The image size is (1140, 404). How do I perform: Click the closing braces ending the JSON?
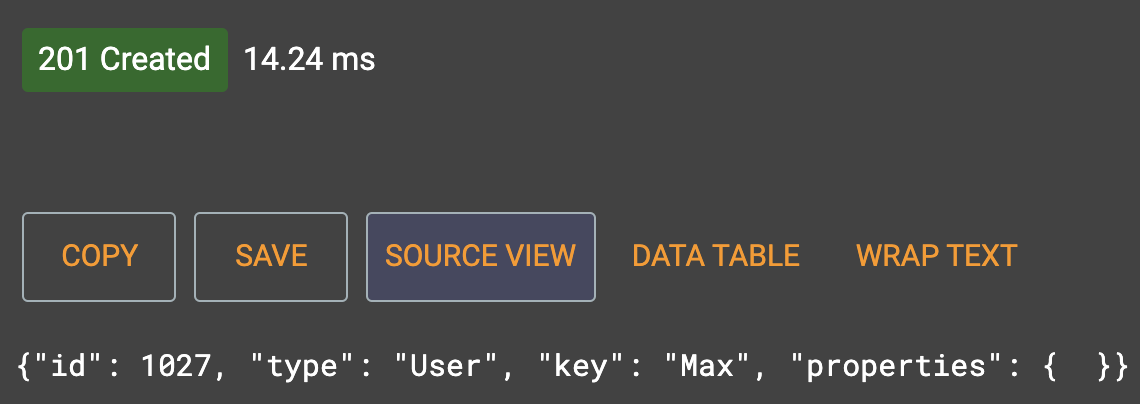pos(1114,366)
